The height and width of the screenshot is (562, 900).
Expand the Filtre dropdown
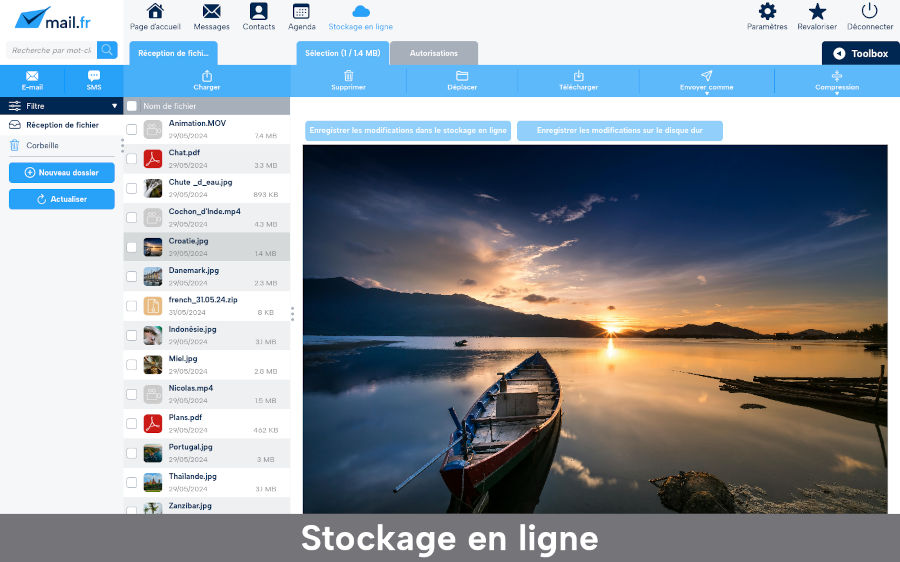[x=62, y=106]
